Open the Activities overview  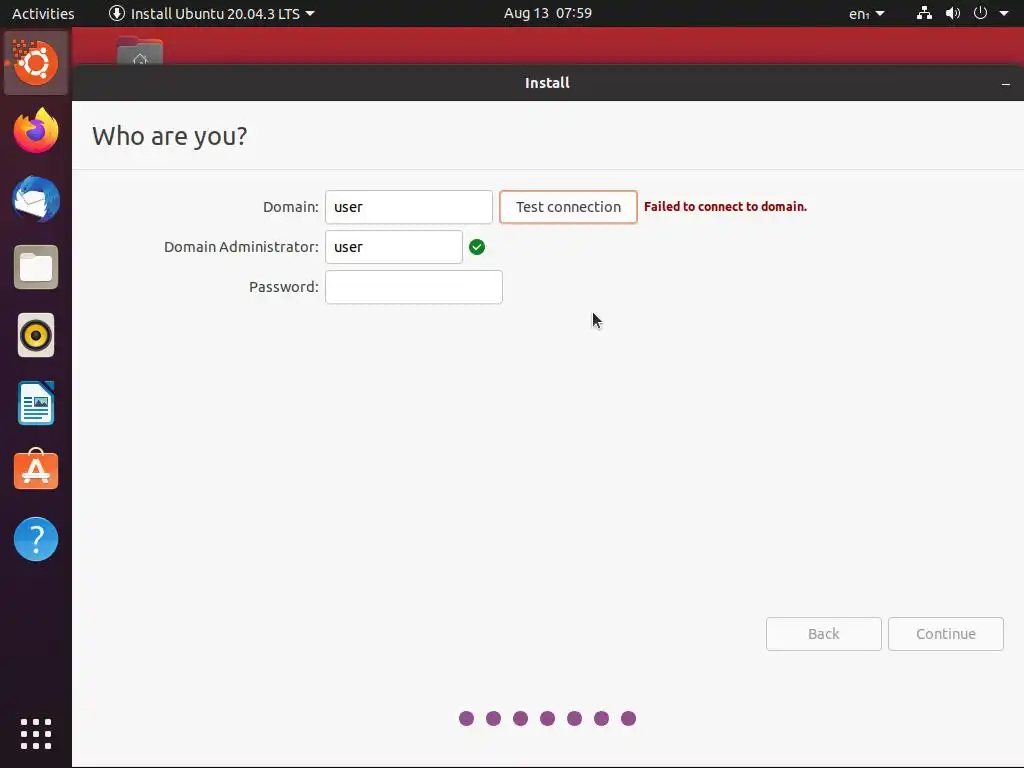click(43, 13)
